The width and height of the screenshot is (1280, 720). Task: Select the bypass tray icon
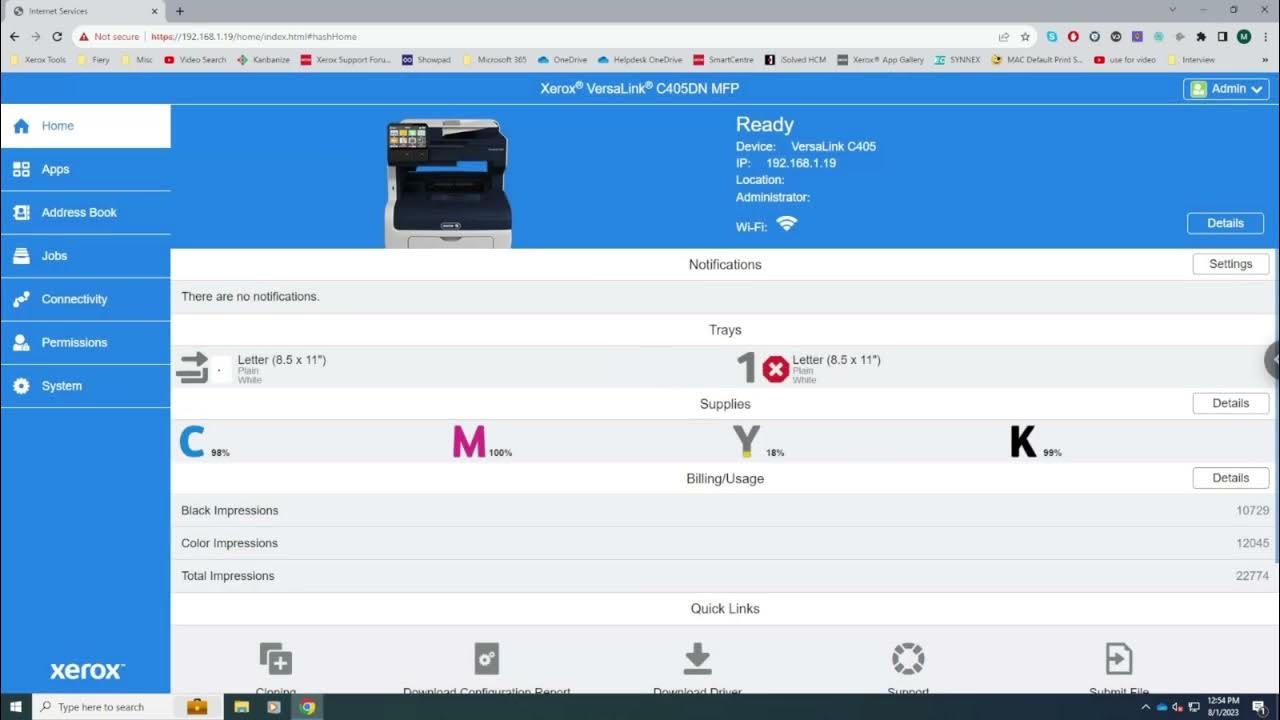click(x=192, y=368)
